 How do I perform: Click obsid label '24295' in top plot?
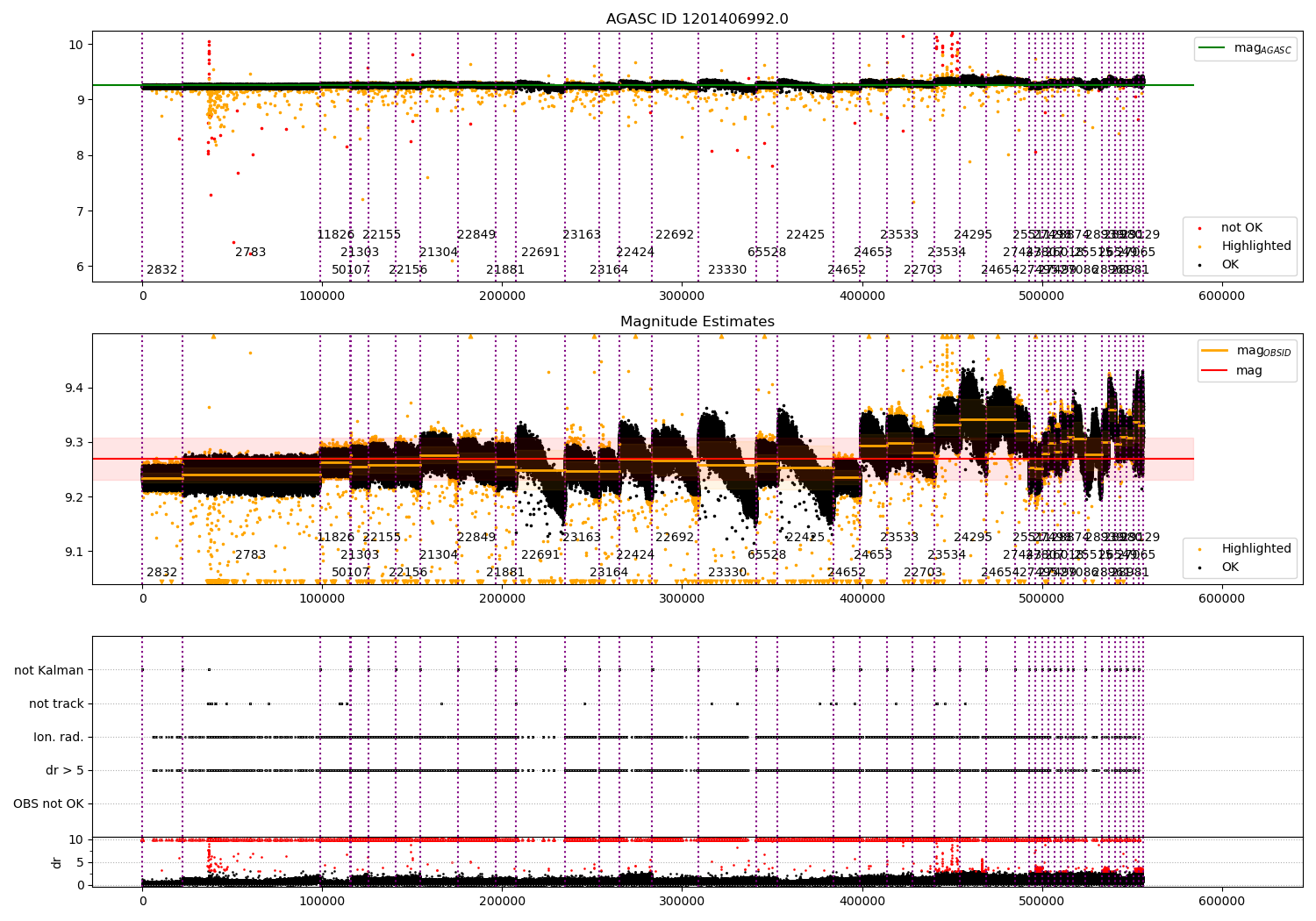973,235
